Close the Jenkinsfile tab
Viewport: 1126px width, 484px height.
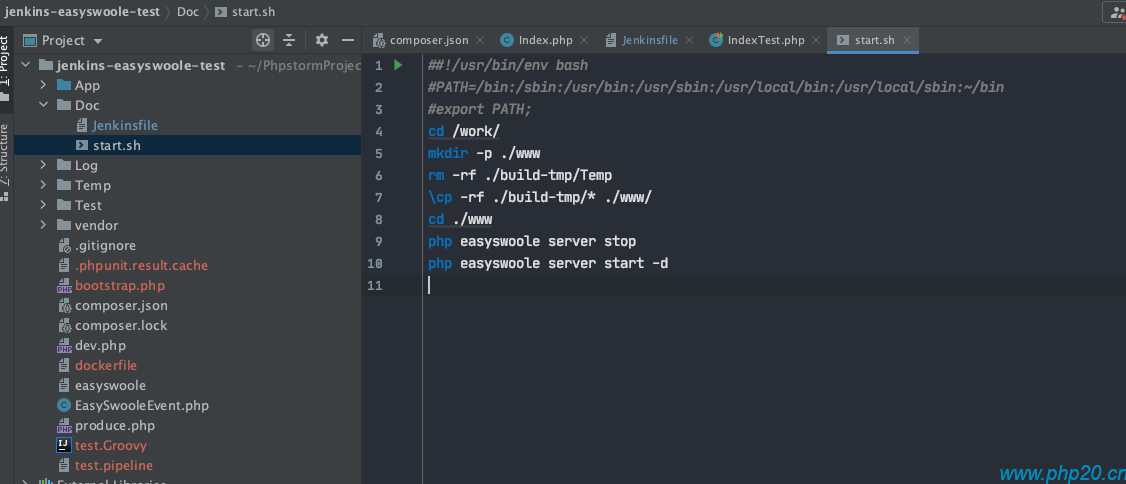click(689, 40)
